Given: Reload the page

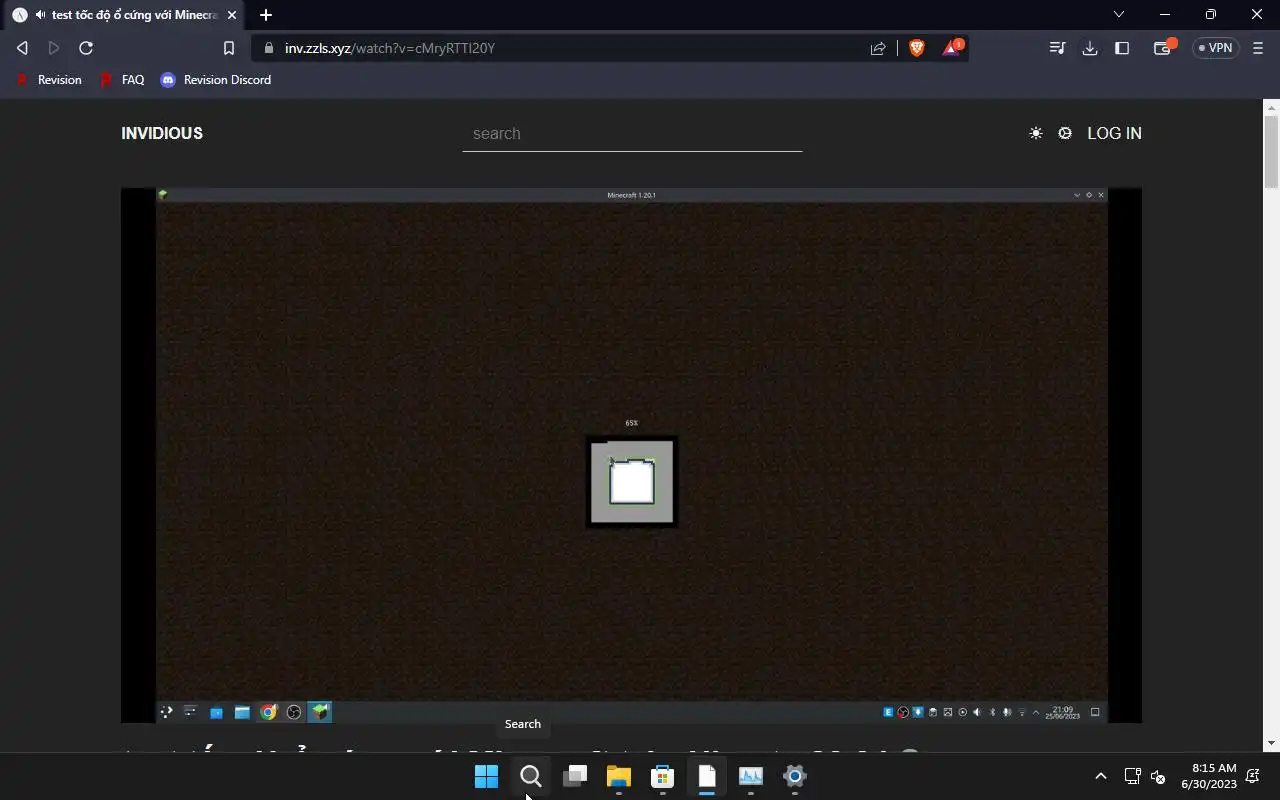Looking at the screenshot, I should pos(86,48).
